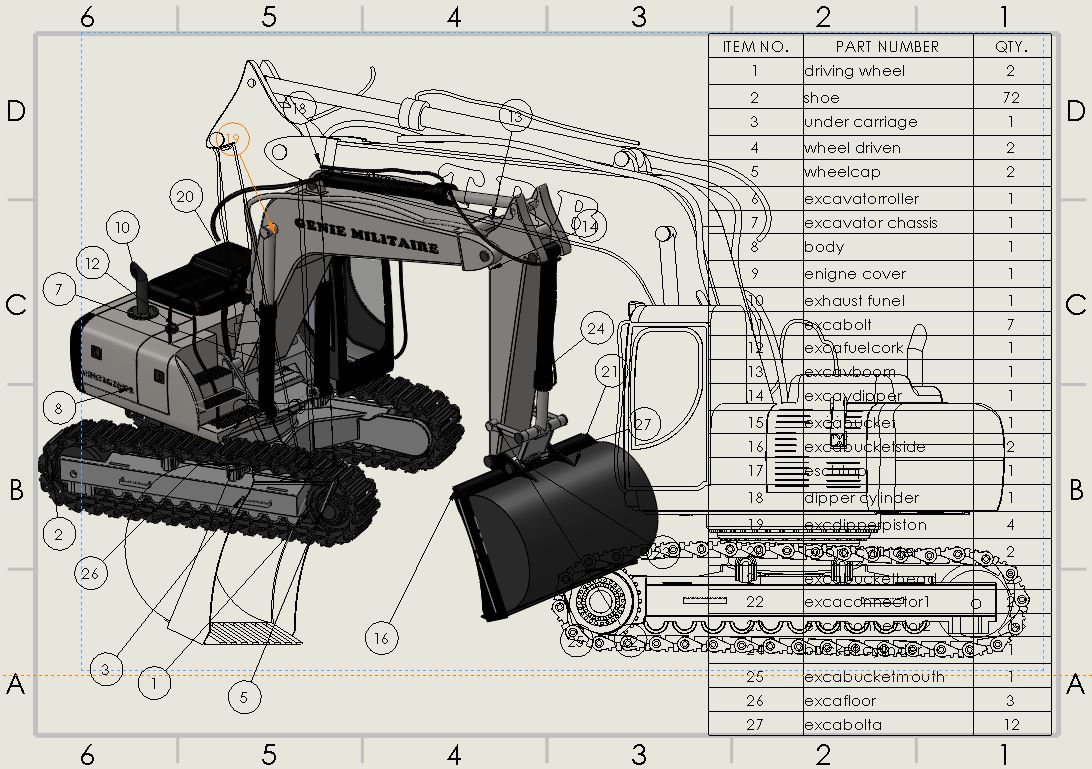
Task: Click balloon number 13 above the boom
Action: (516, 116)
